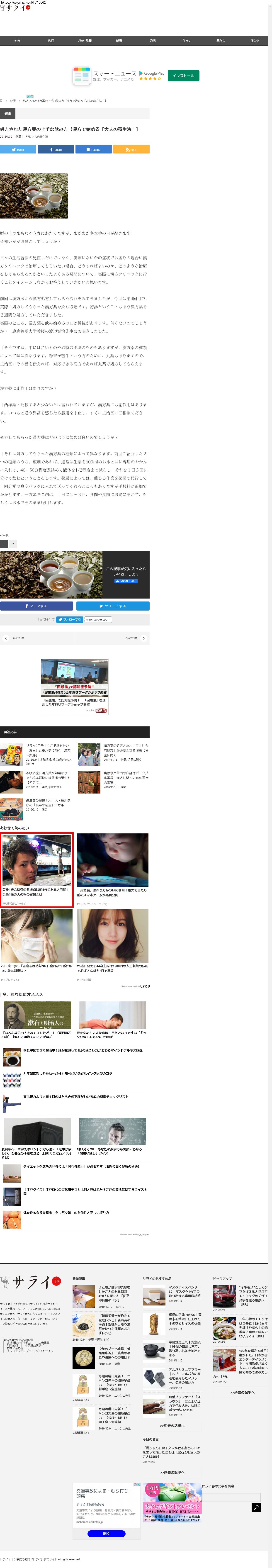Subscribe via the orange RSS button
Viewport: 272px width, 1568px height.
pos(131,149)
